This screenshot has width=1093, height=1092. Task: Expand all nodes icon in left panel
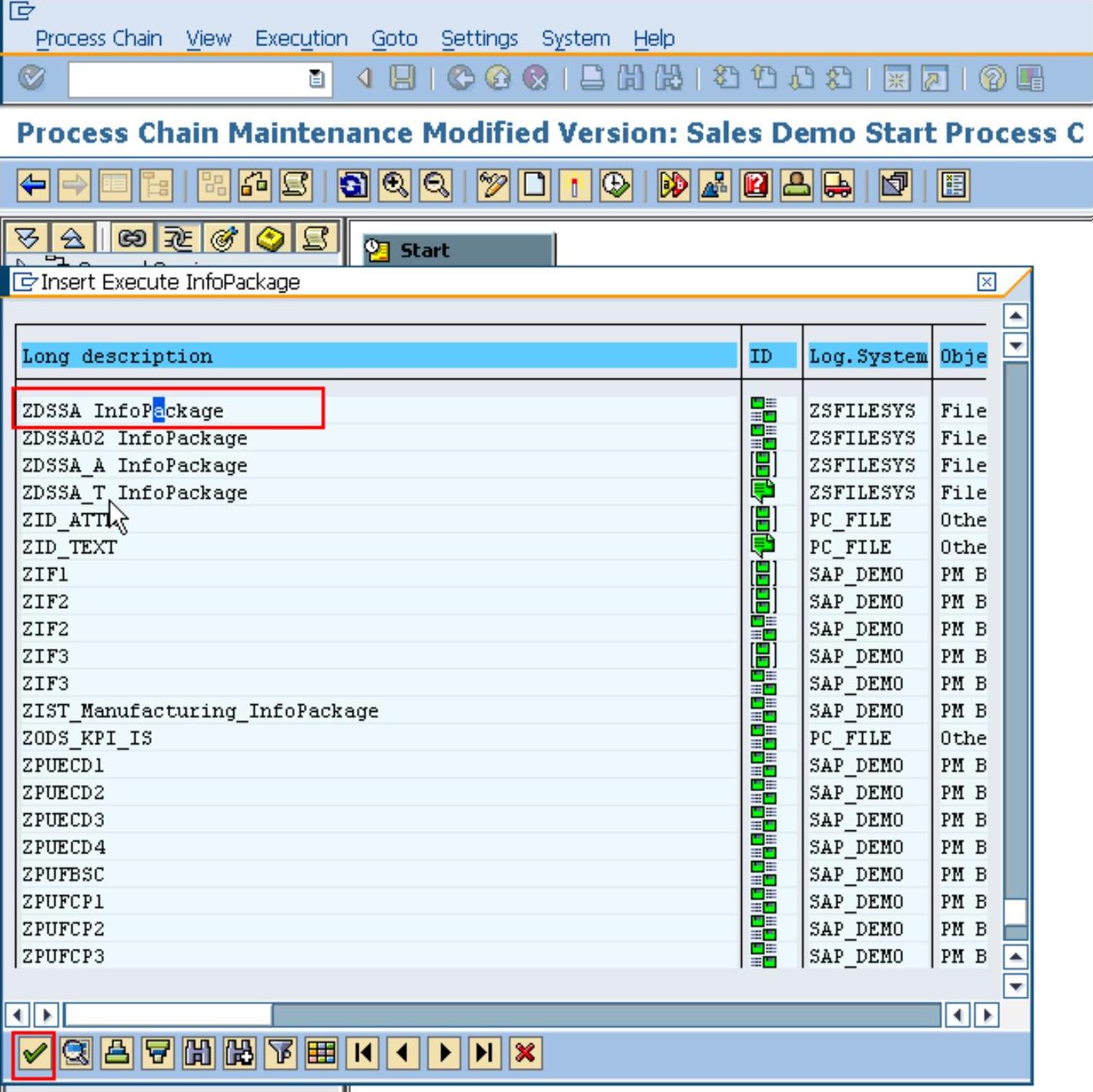click(x=27, y=239)
